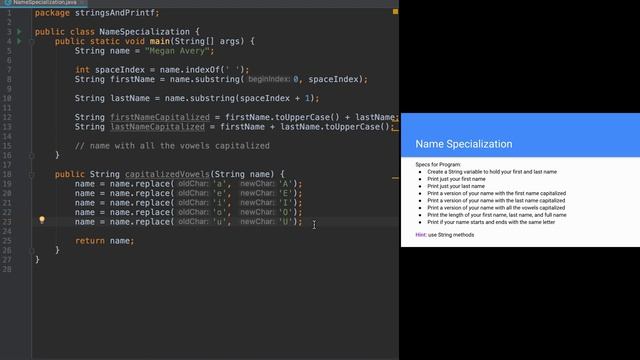Click the comment about vowels capitalized
This screenshot has width=640, height=360.
click(172, 146)
